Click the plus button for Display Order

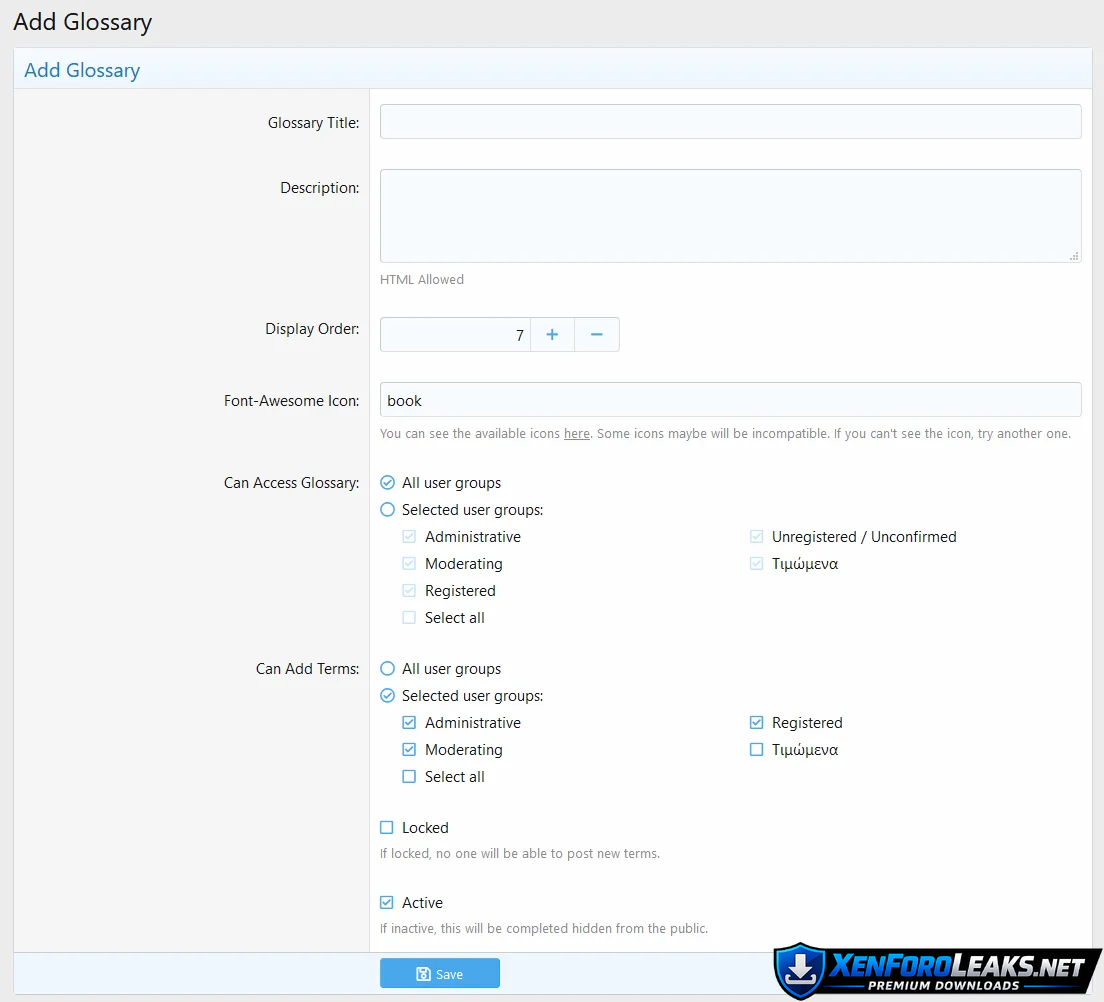pos(552,335)
